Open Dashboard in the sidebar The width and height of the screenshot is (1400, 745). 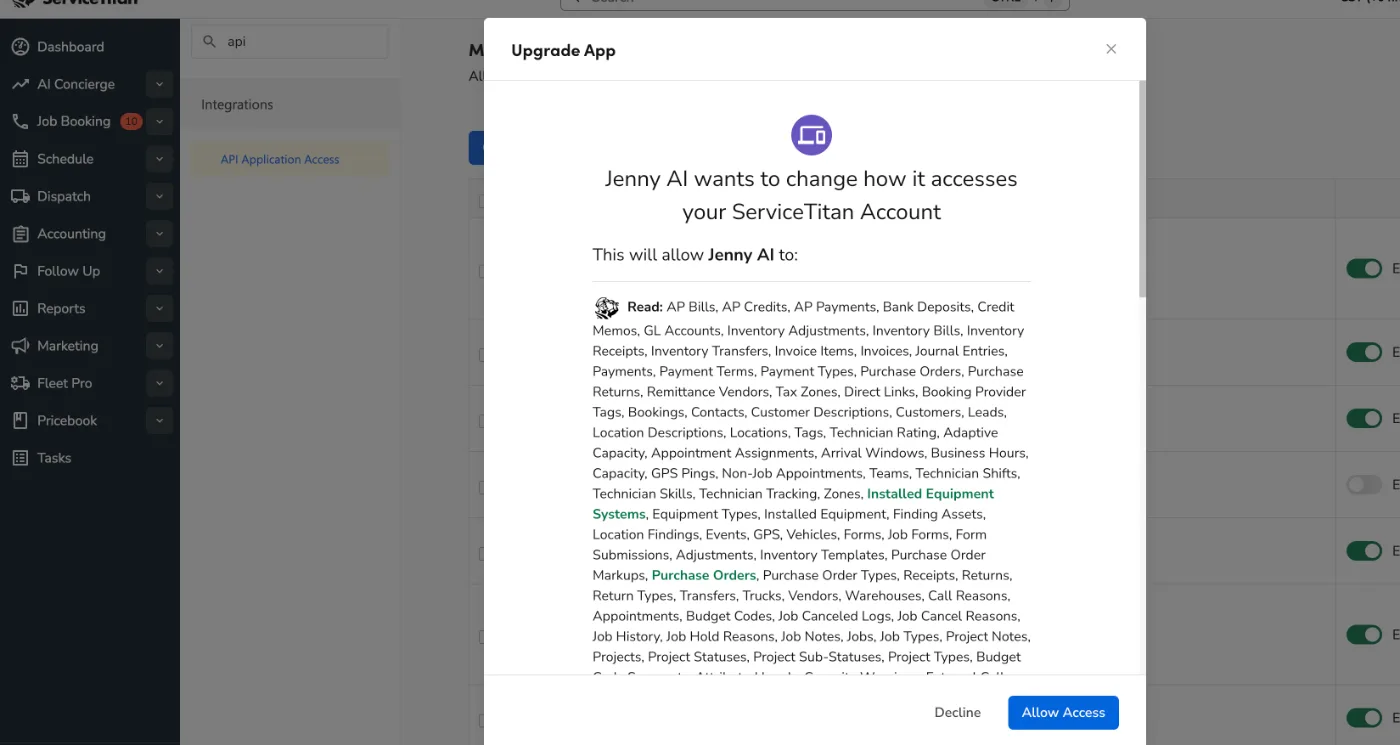(70, 47)
